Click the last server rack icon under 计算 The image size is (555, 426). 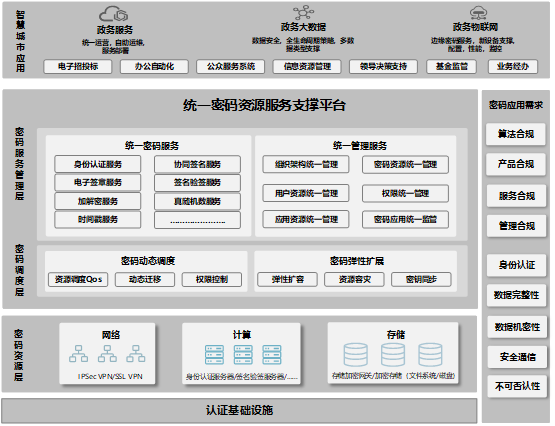pyautogui.click(x=272, y=355)
